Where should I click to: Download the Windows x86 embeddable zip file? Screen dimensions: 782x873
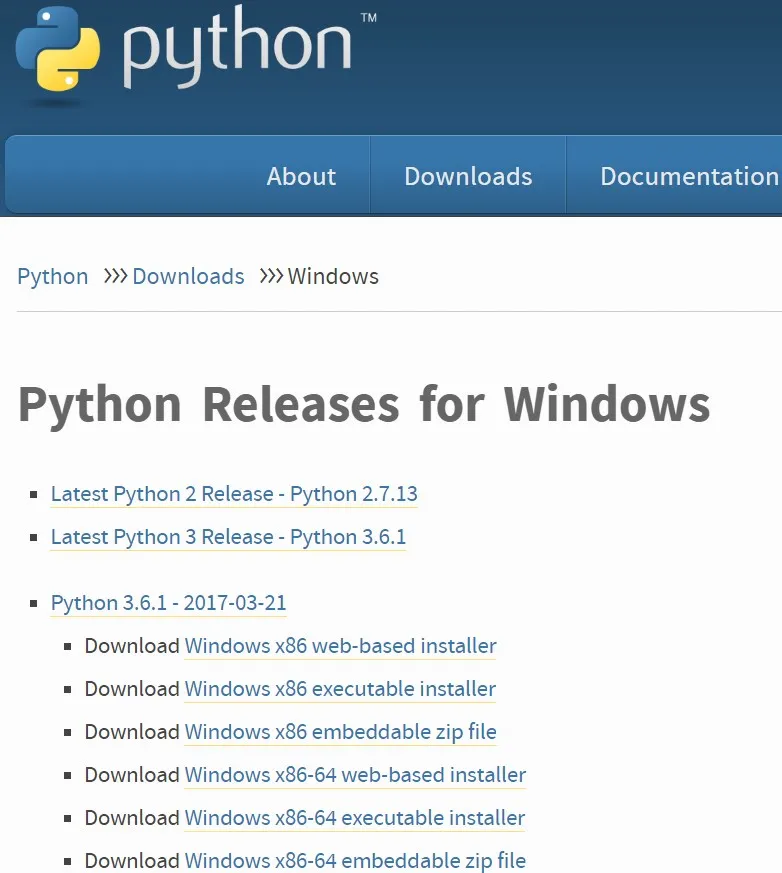click(x=340, y=732)
